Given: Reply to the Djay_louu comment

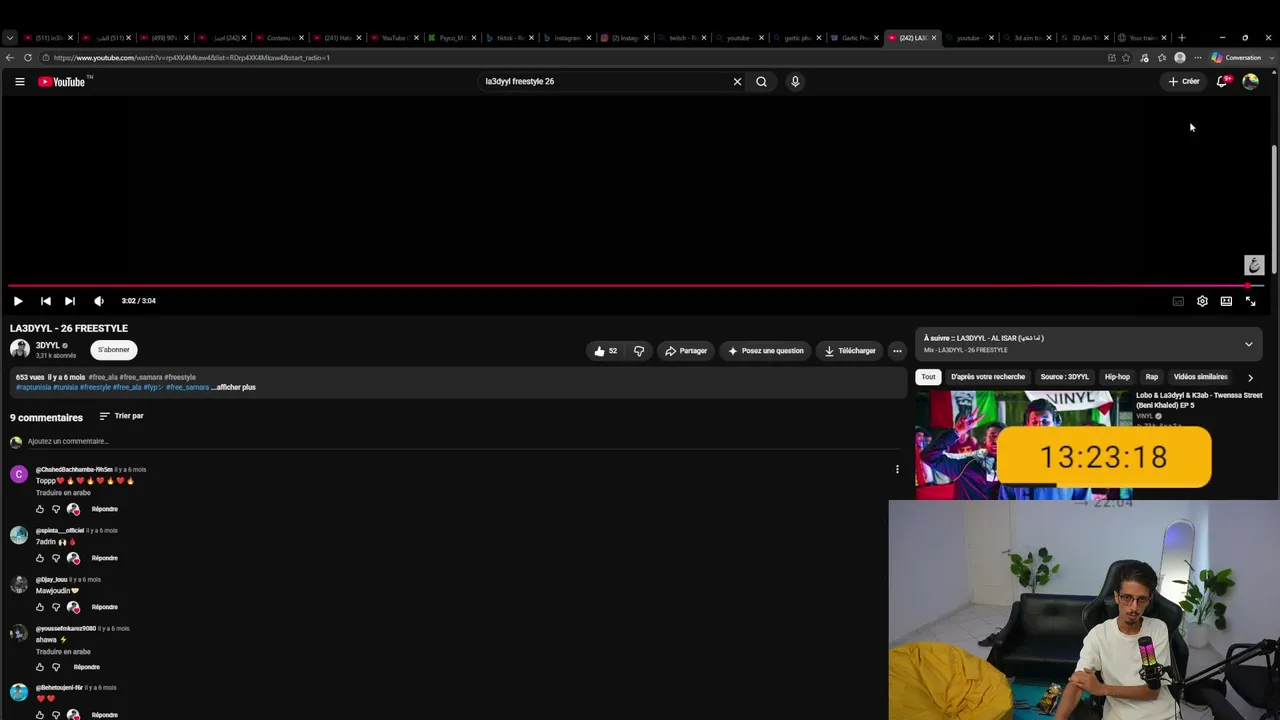Looking at the screenshot, I should tap(105, 607).
